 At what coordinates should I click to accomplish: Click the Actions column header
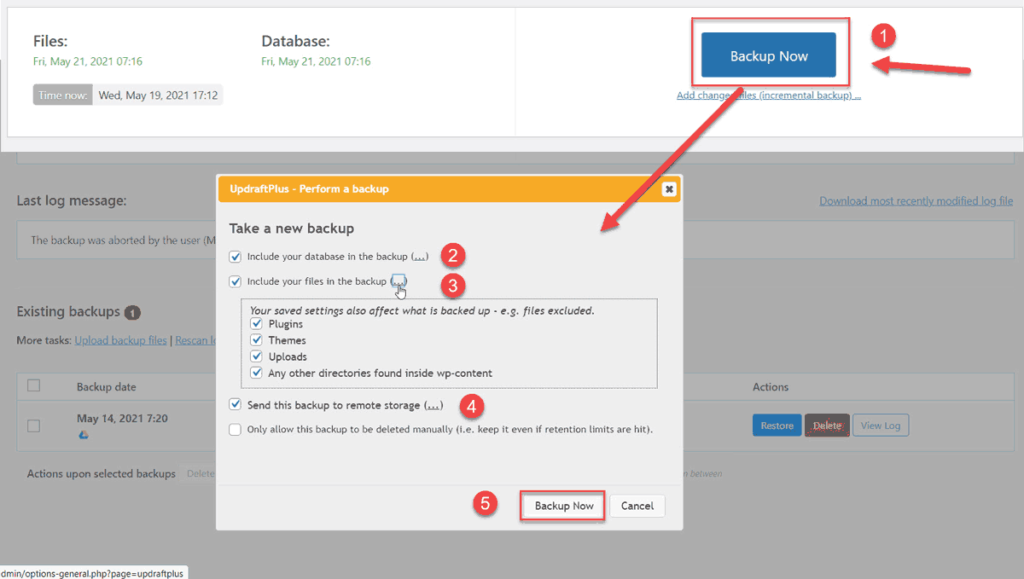[770, 387]
